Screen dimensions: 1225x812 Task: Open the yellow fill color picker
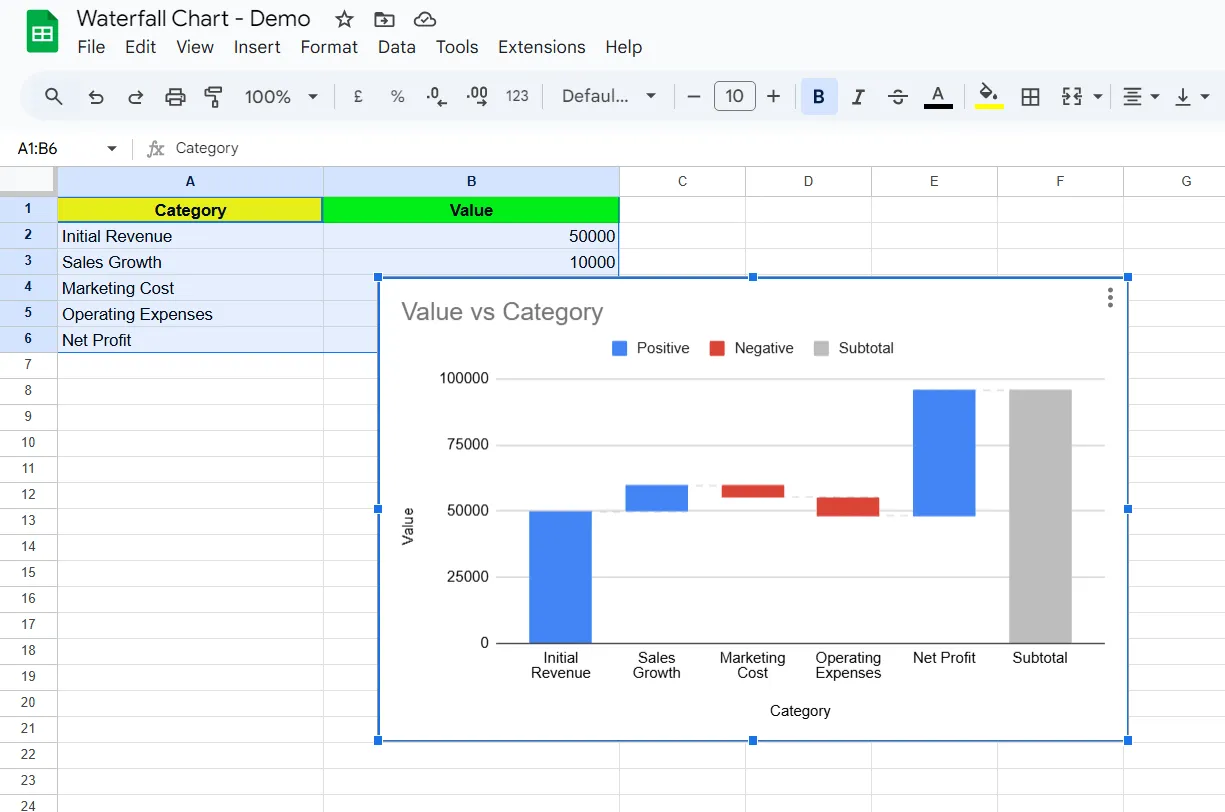[x=989, y=97]
